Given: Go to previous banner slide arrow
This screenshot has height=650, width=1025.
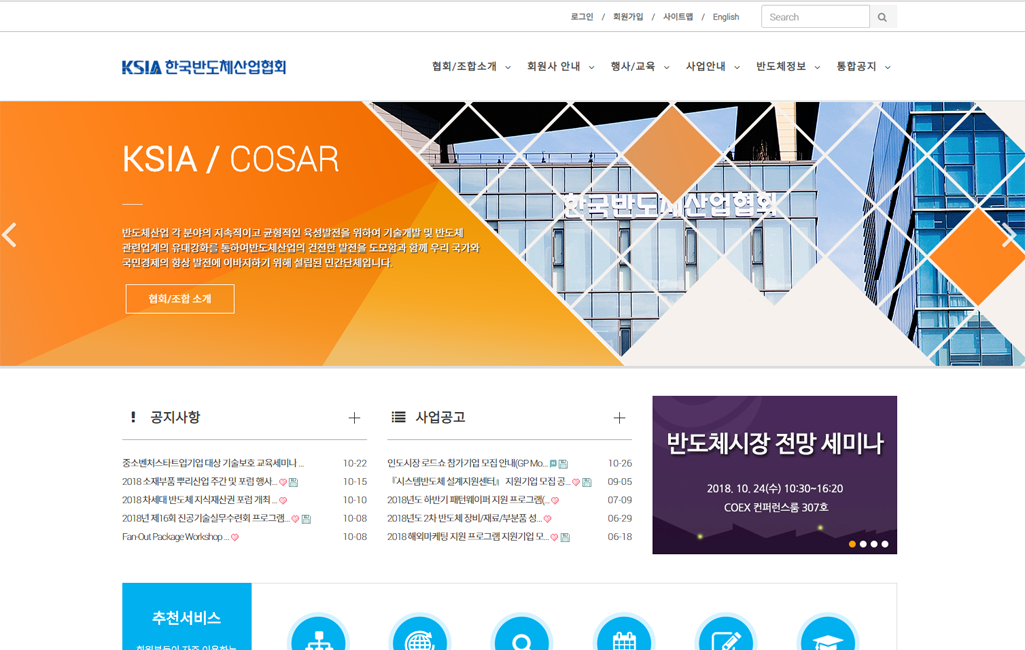Looking at the screenshot, I should 10,235.
